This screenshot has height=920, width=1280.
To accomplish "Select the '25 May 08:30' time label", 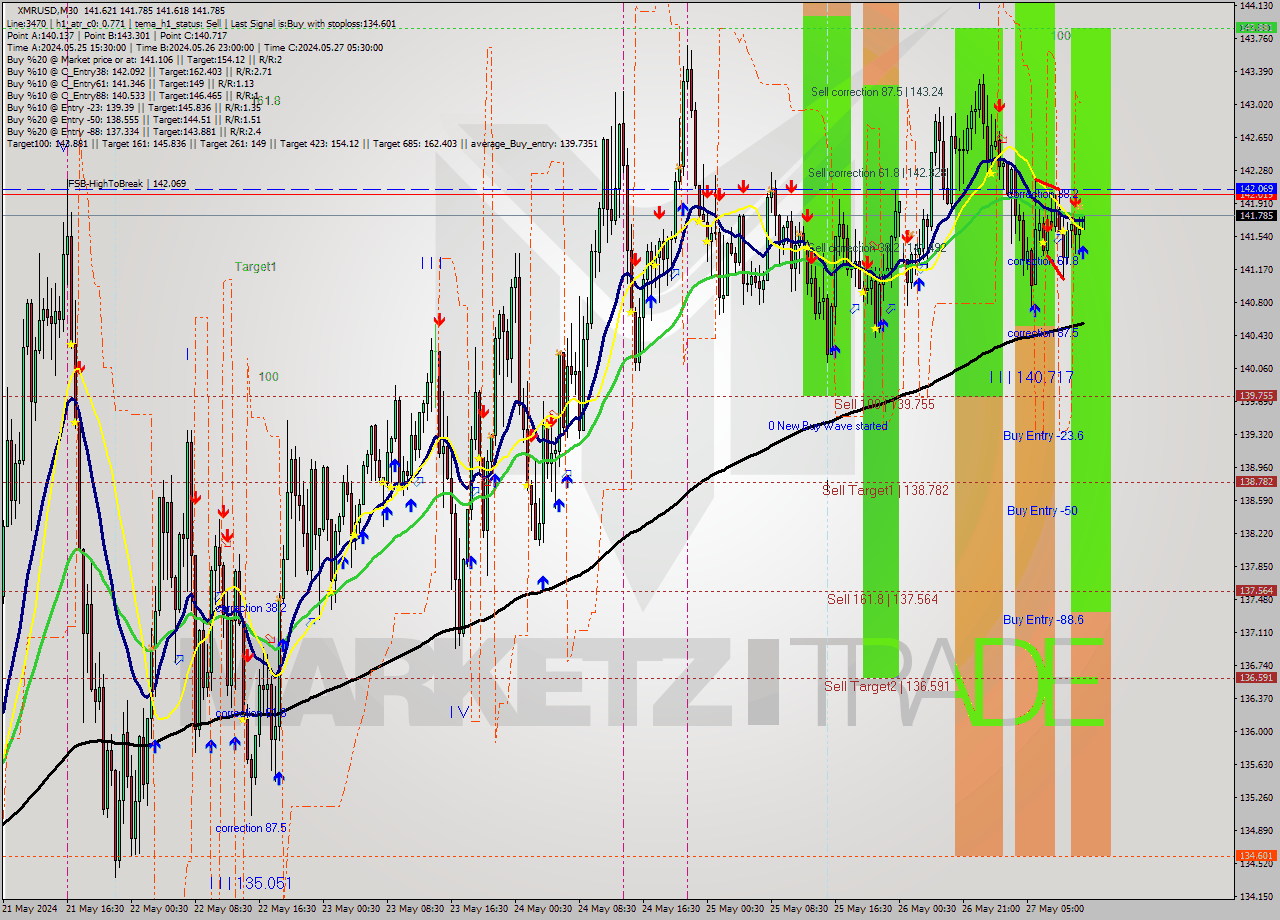I will [x=800, y=909].
